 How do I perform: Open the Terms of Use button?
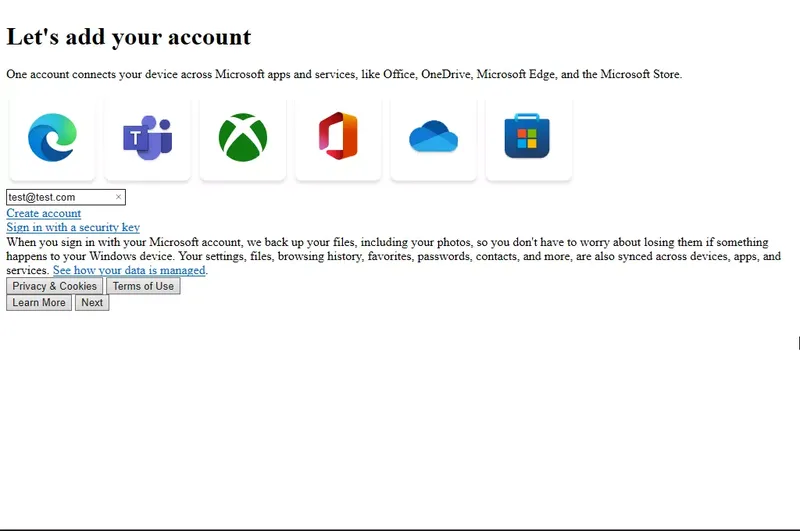[x=143, y=286]
